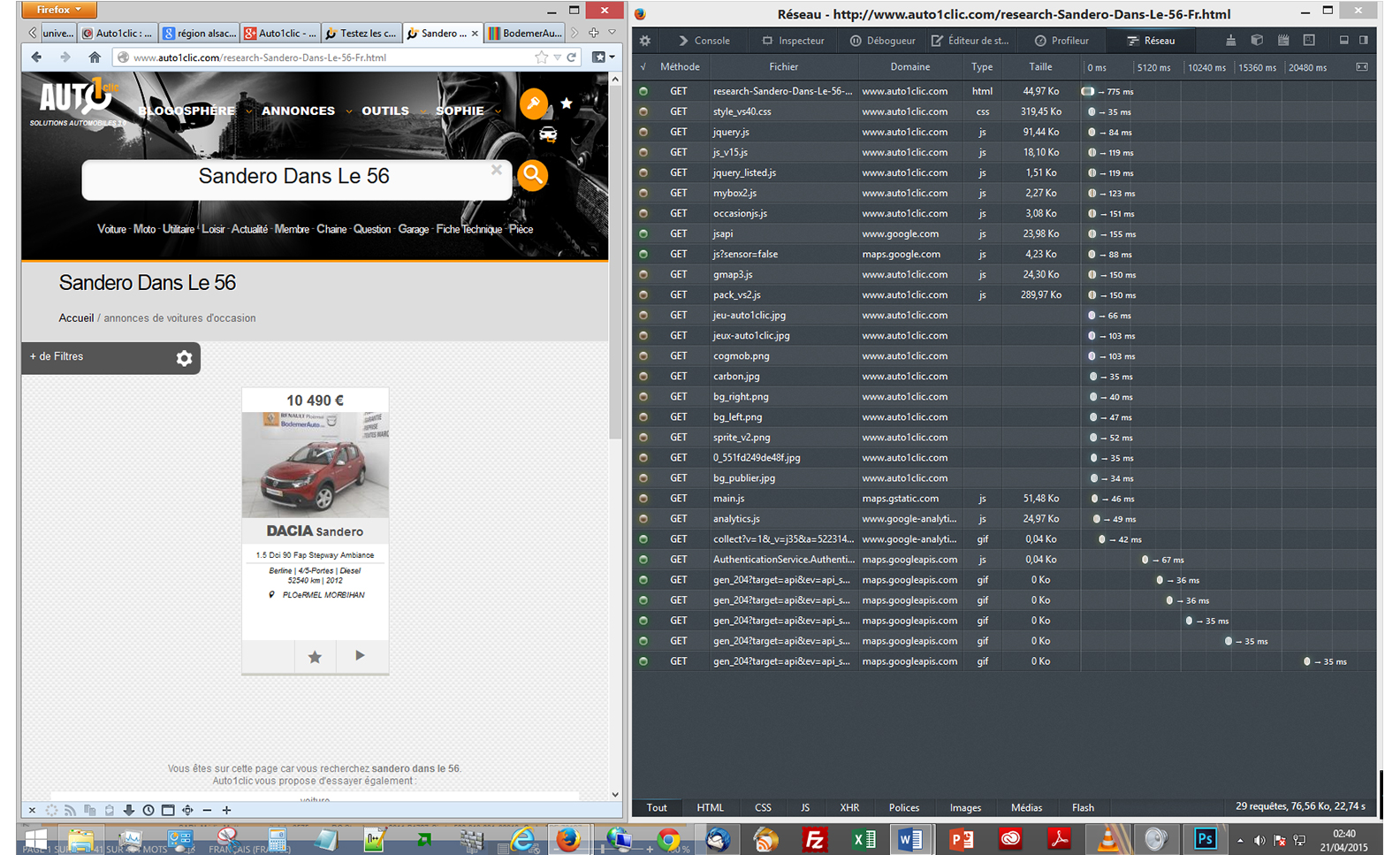Viewport: 1400px width, 855px height.
Task: Select the pack_vs2.js request row
Action: tap(1004, 295)
